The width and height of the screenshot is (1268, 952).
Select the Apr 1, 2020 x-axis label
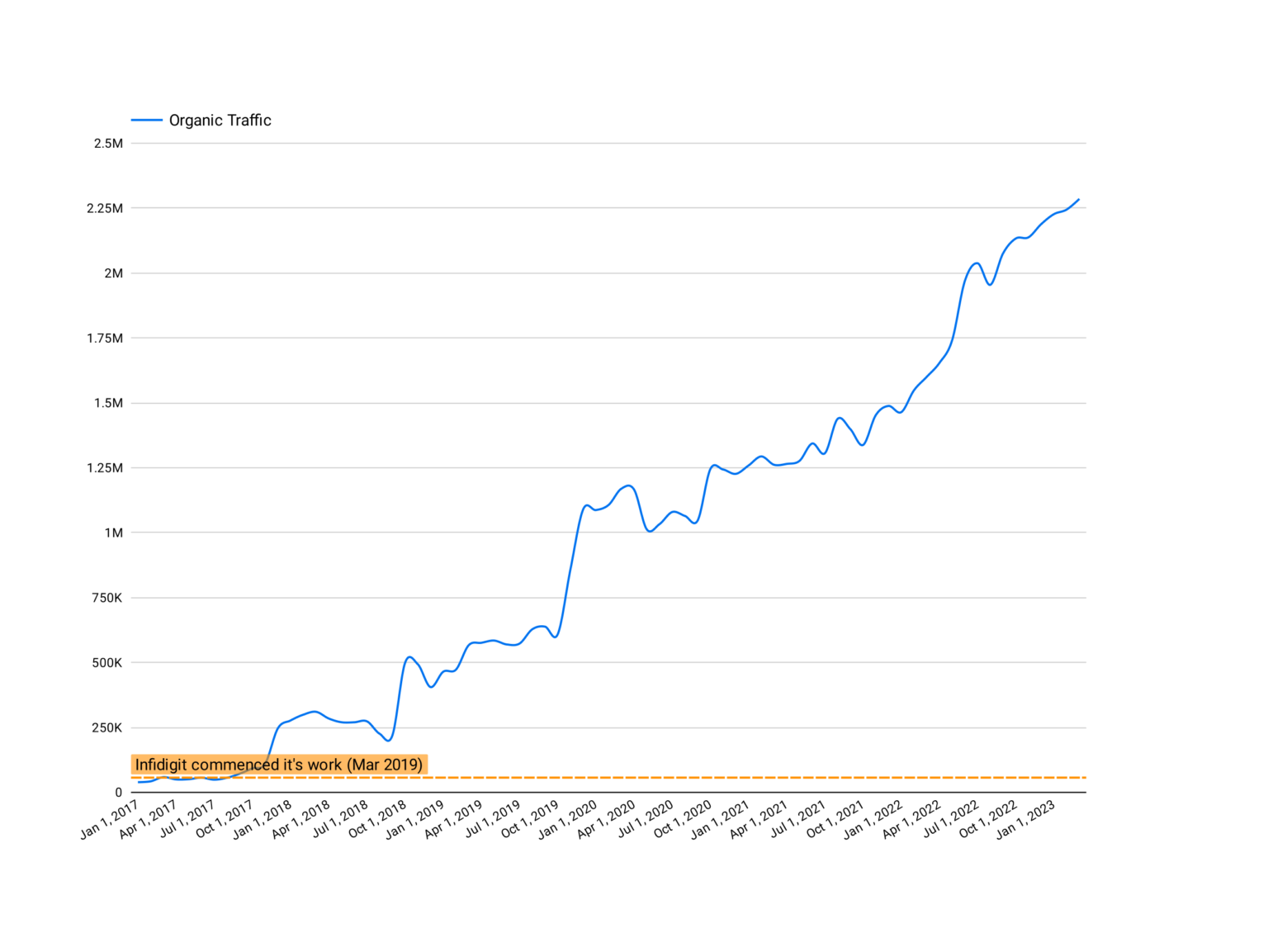coord(608,820)
